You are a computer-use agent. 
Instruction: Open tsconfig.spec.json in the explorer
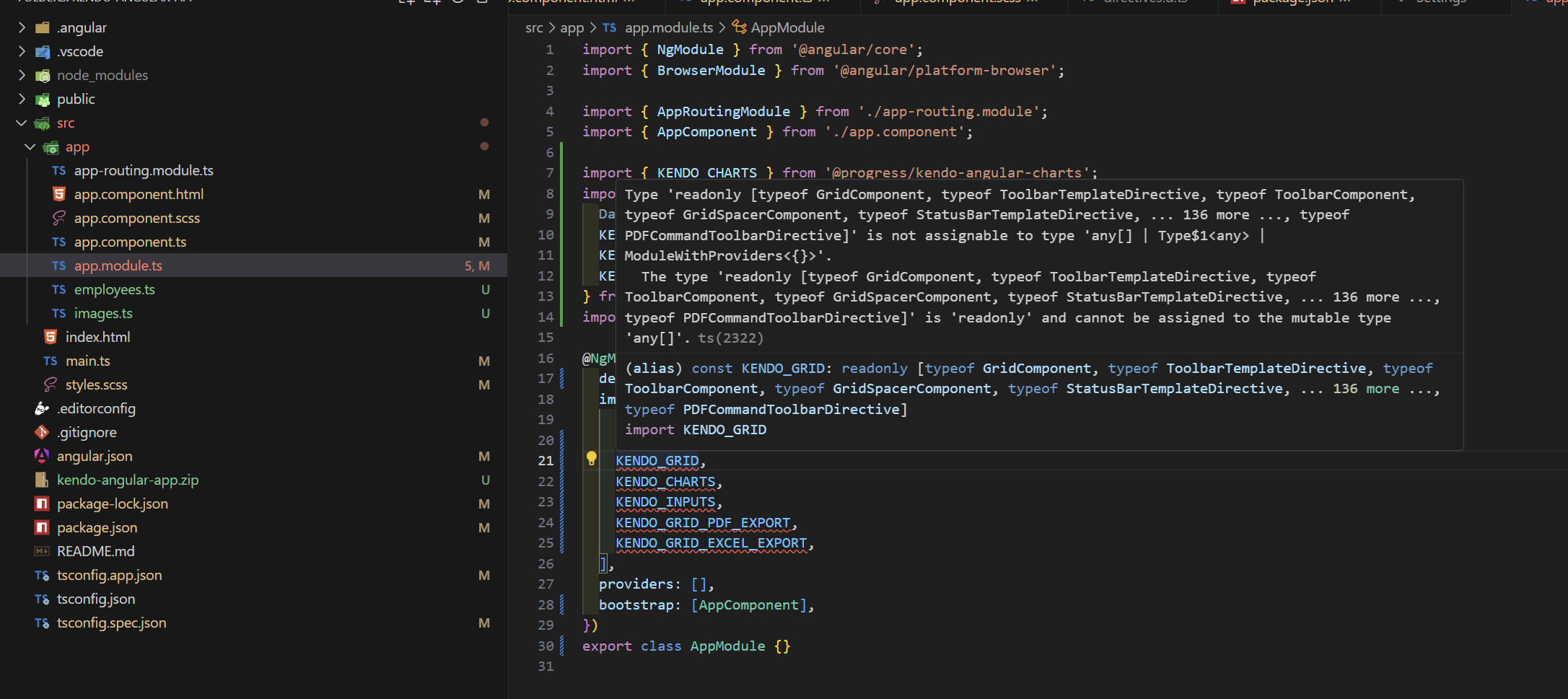coord(111,623)
